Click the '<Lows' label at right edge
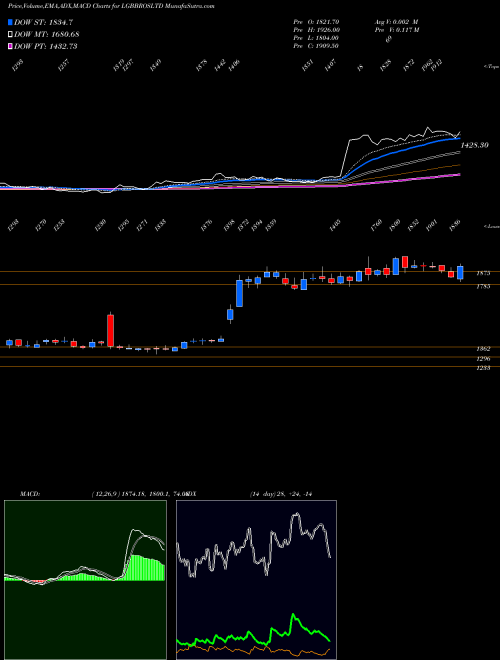500x660 pixels. pos(491,226)
